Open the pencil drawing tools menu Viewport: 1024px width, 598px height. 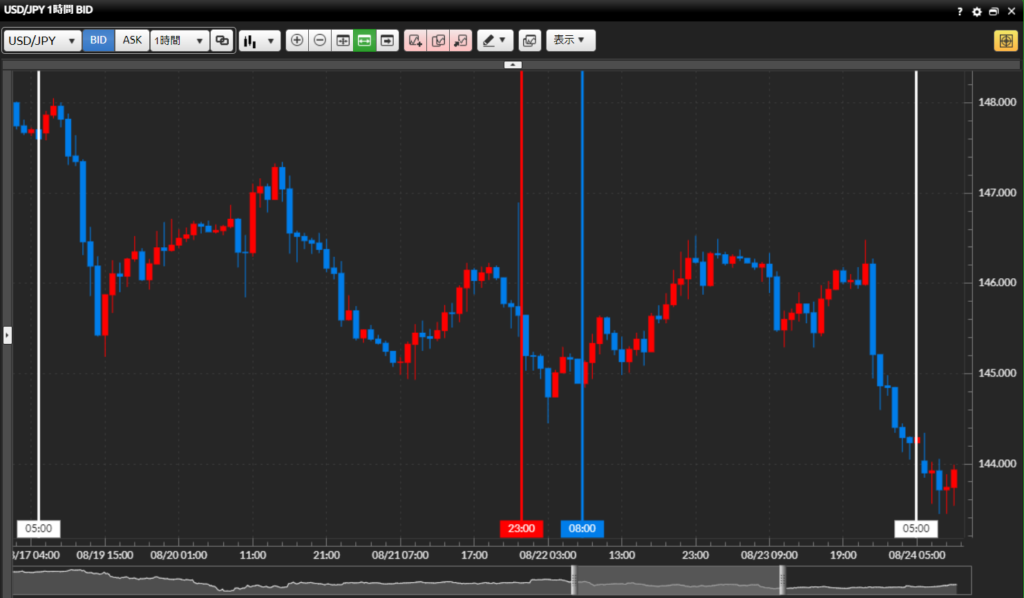click(494, 41)
